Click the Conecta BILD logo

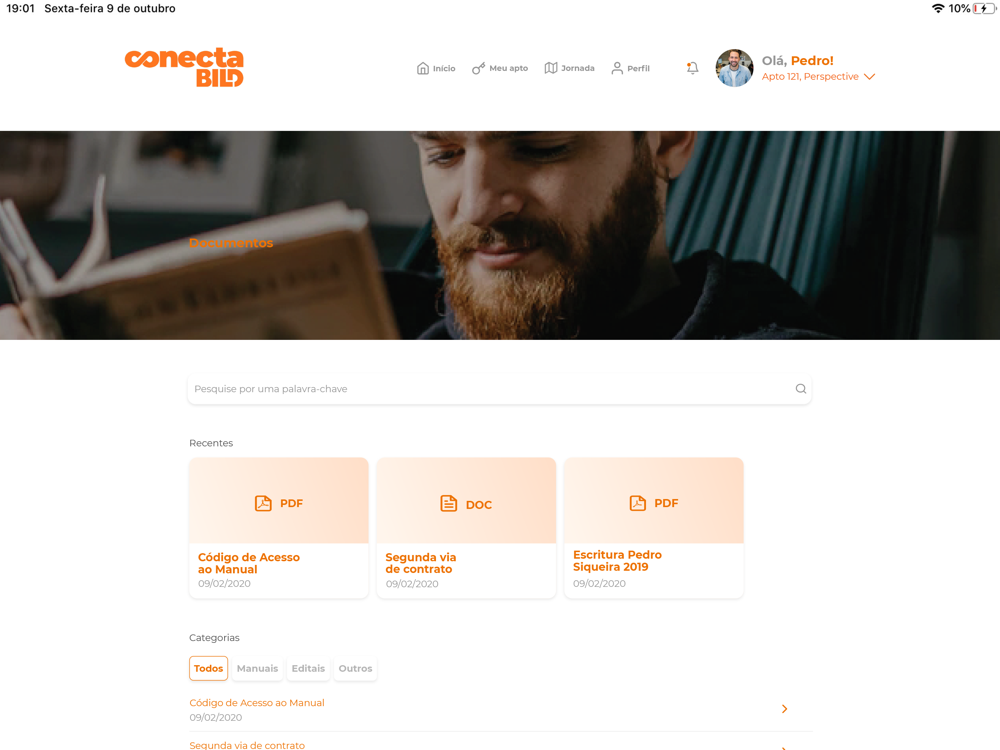(184, 67)
